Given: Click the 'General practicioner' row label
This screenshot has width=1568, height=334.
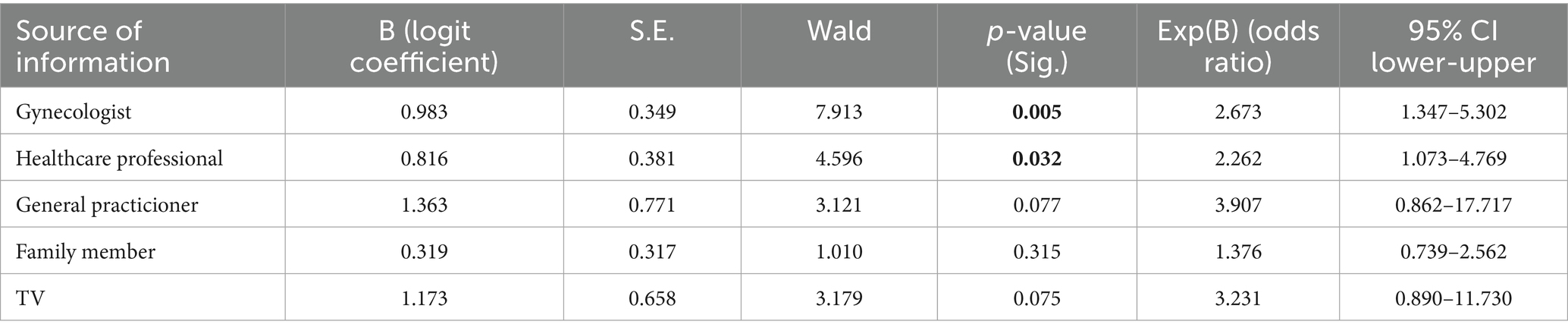Looking at the screenshot, I should coord(107,205).
